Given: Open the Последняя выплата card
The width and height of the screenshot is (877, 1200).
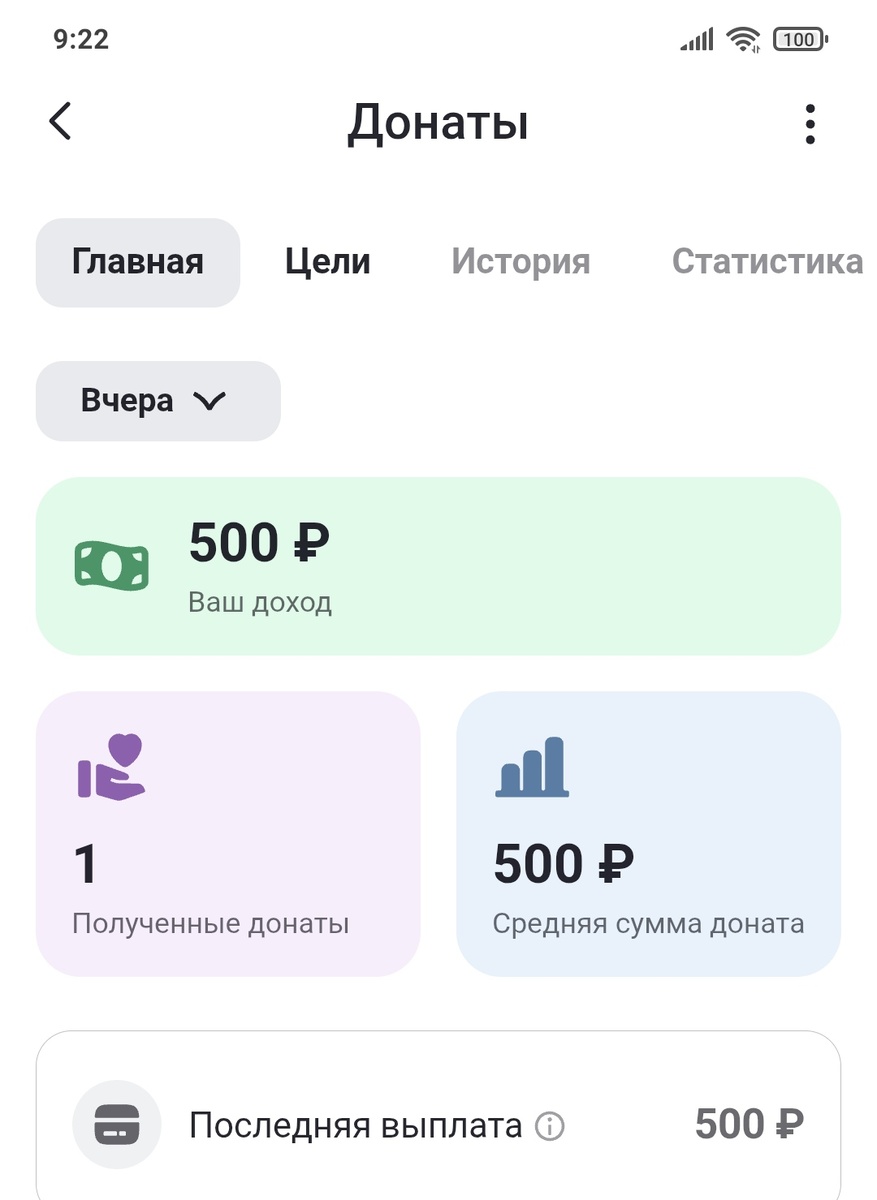Looking at the screenshot, I should [438, 1124].
